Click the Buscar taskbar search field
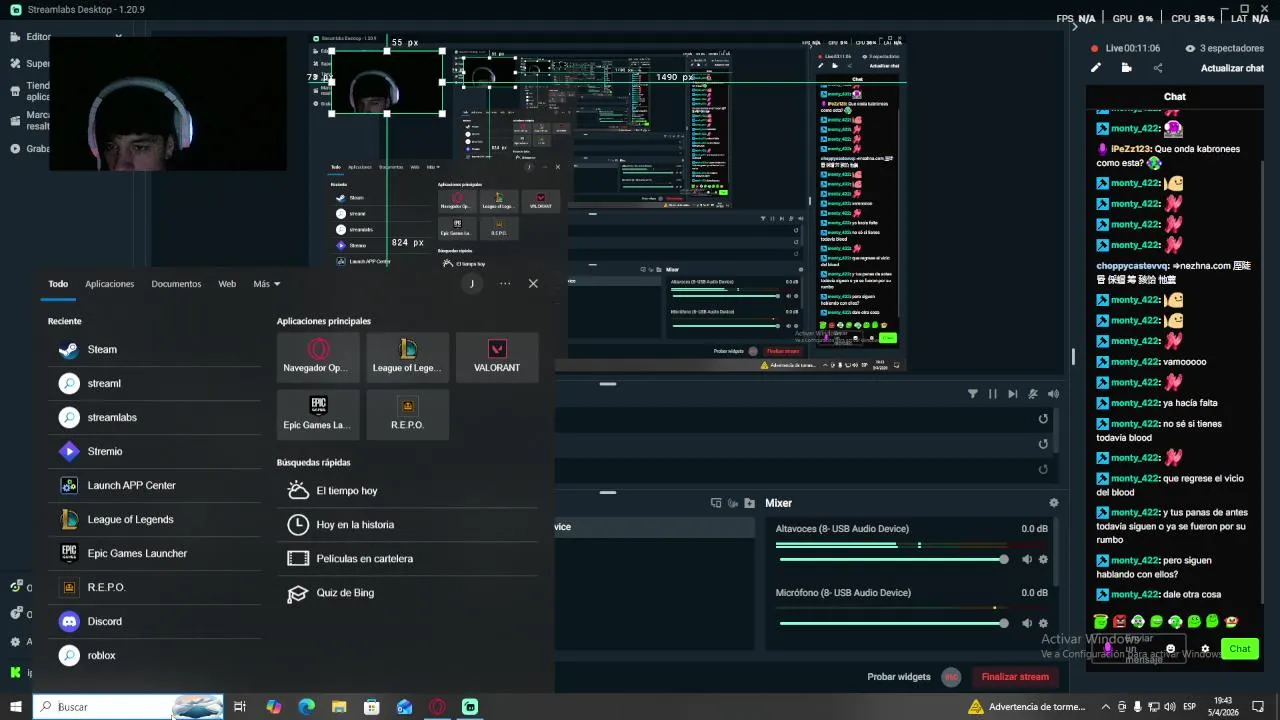 coord(128,707)
